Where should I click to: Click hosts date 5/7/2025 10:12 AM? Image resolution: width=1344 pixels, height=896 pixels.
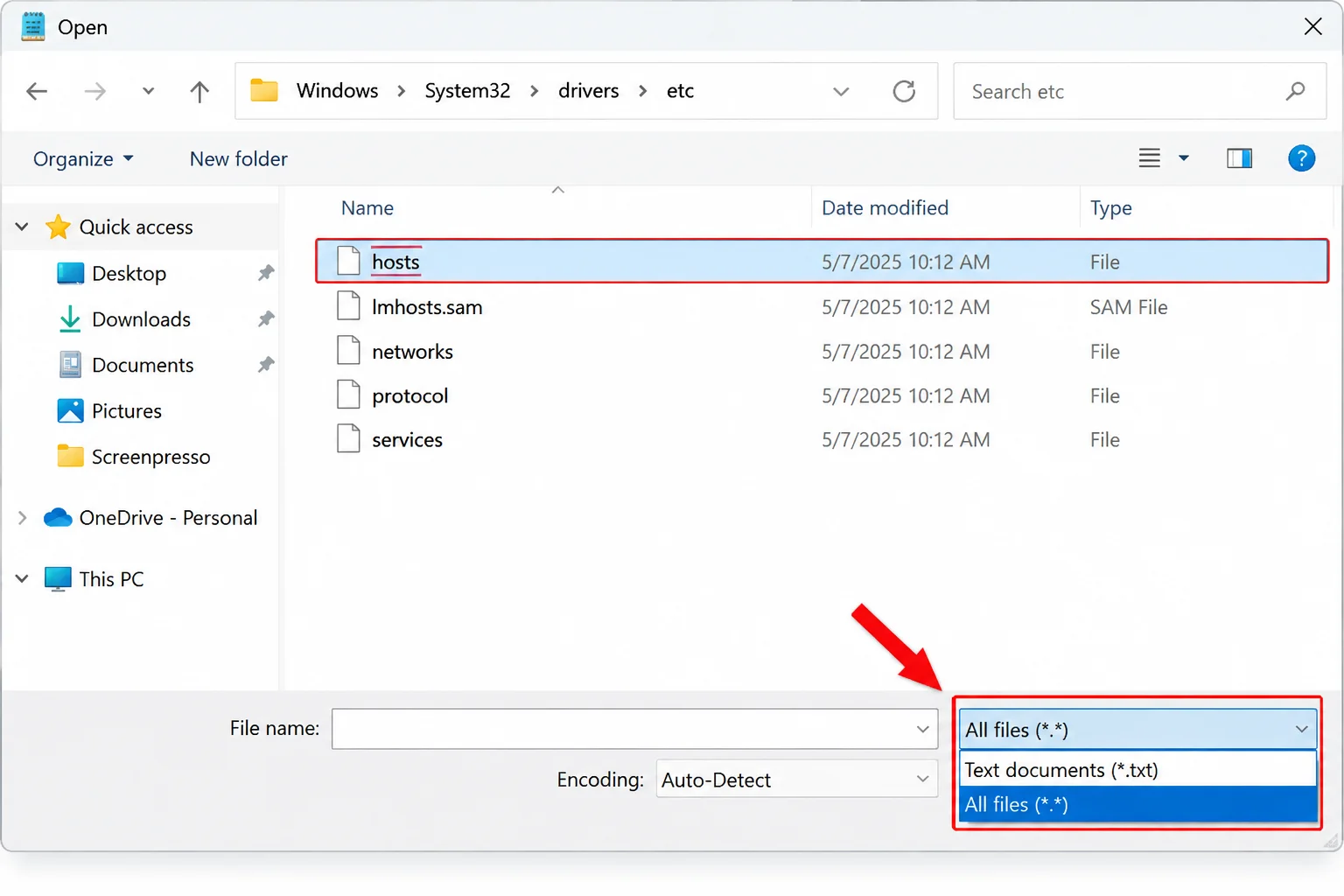(x=906, y=262)
